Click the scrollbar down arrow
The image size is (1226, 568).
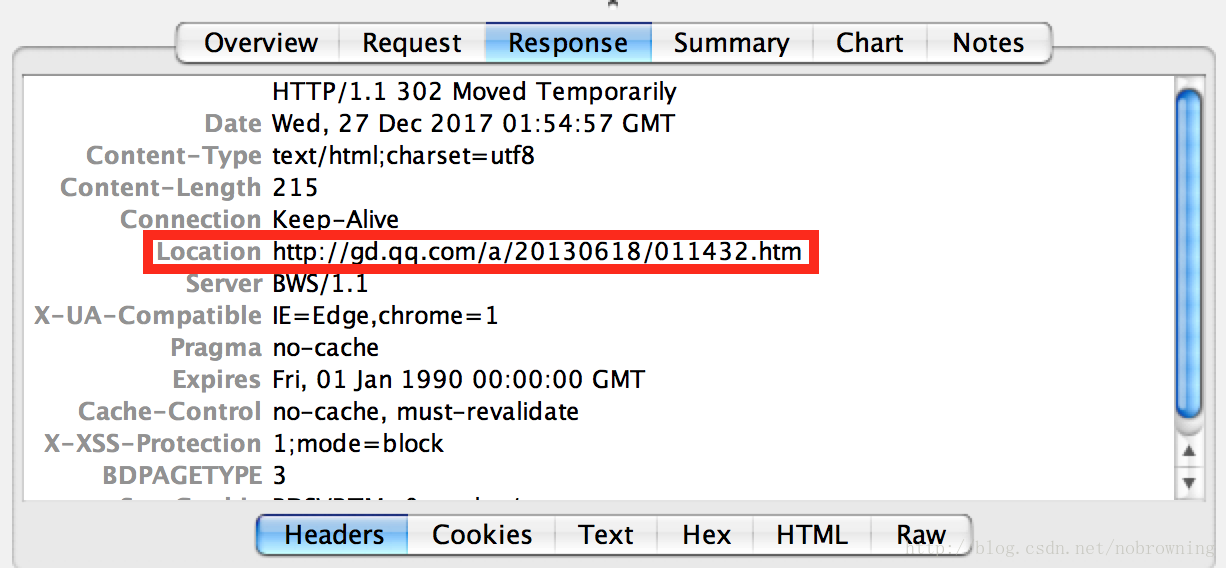click(x=1189, y=483)
